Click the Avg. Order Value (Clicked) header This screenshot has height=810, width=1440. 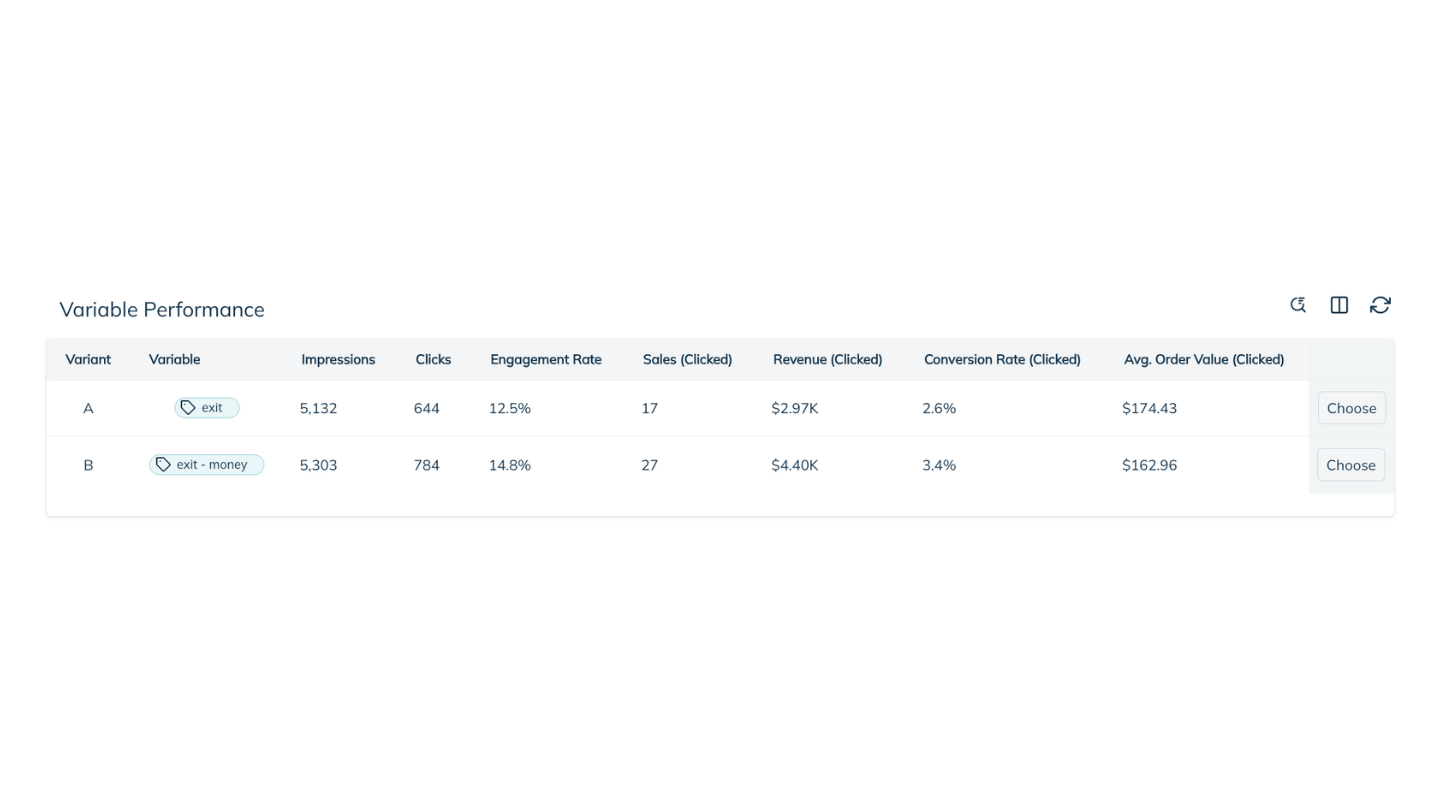(x=1203, y=359)
